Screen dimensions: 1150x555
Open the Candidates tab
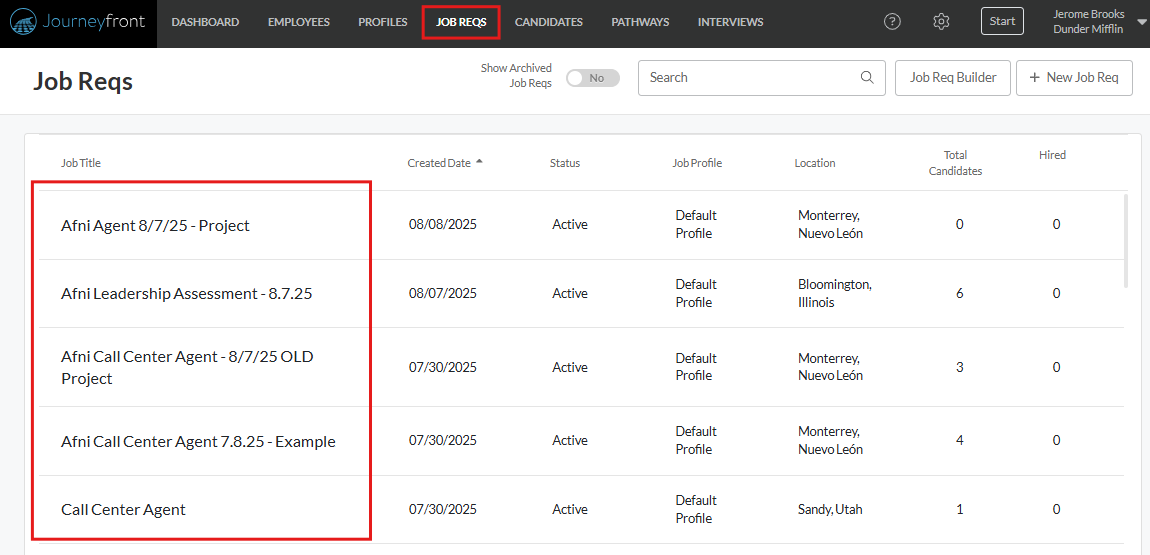[549, 22]
